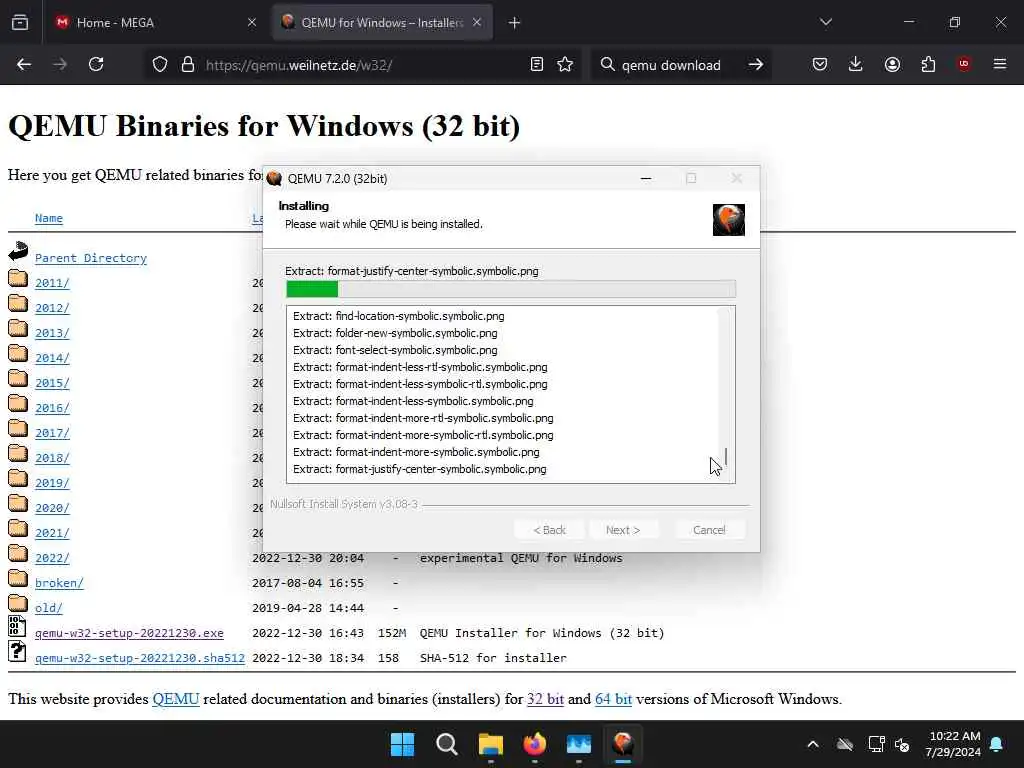Viewport: 1024px width, 768px height.
Task: Open the 2022/ folder link
Action: [52, 558]
